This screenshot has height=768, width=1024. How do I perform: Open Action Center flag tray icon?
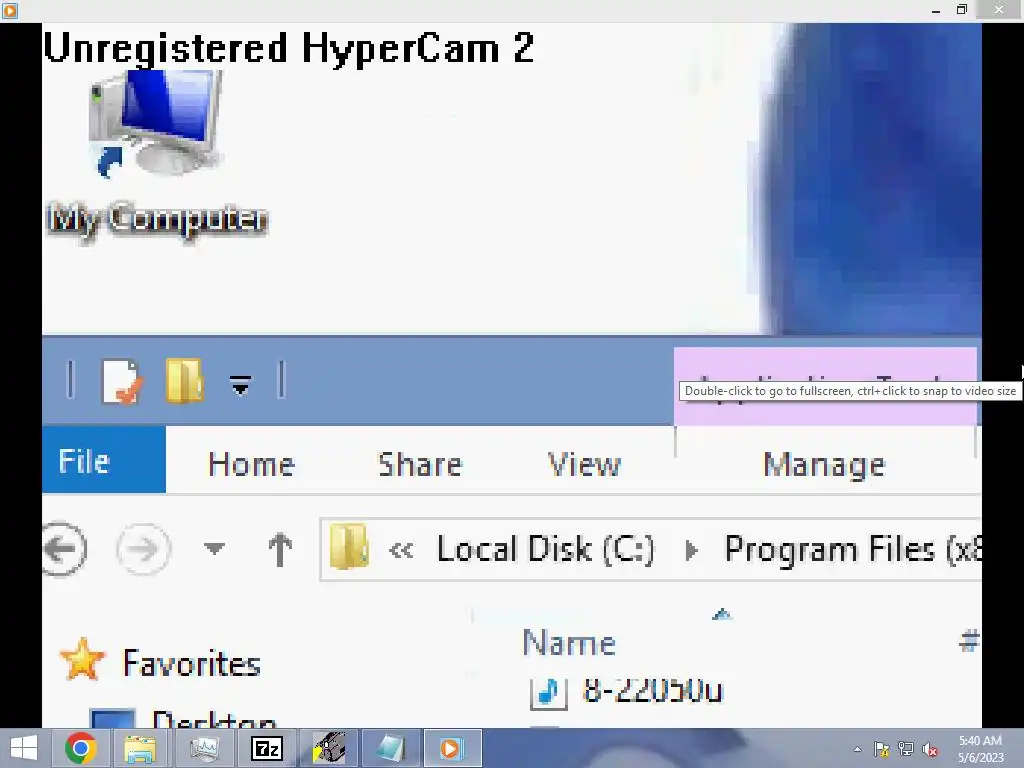[x=882, y=749]
